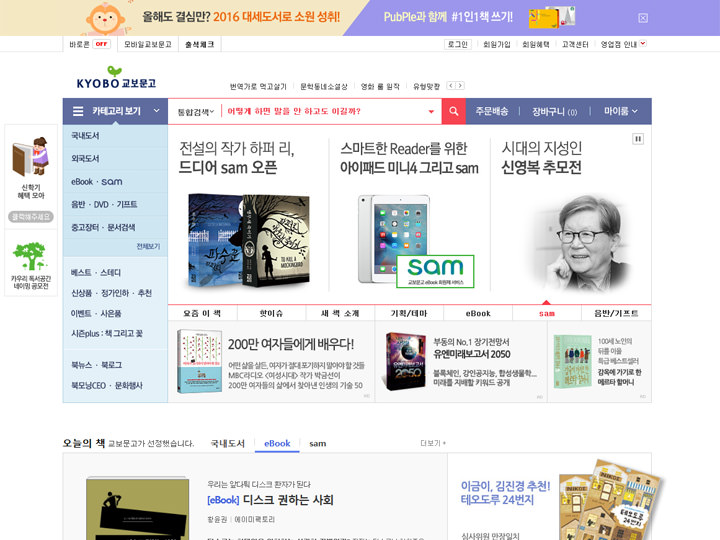
Task: Open 모바일교보문고 link
Action: (x=147, y=44)
